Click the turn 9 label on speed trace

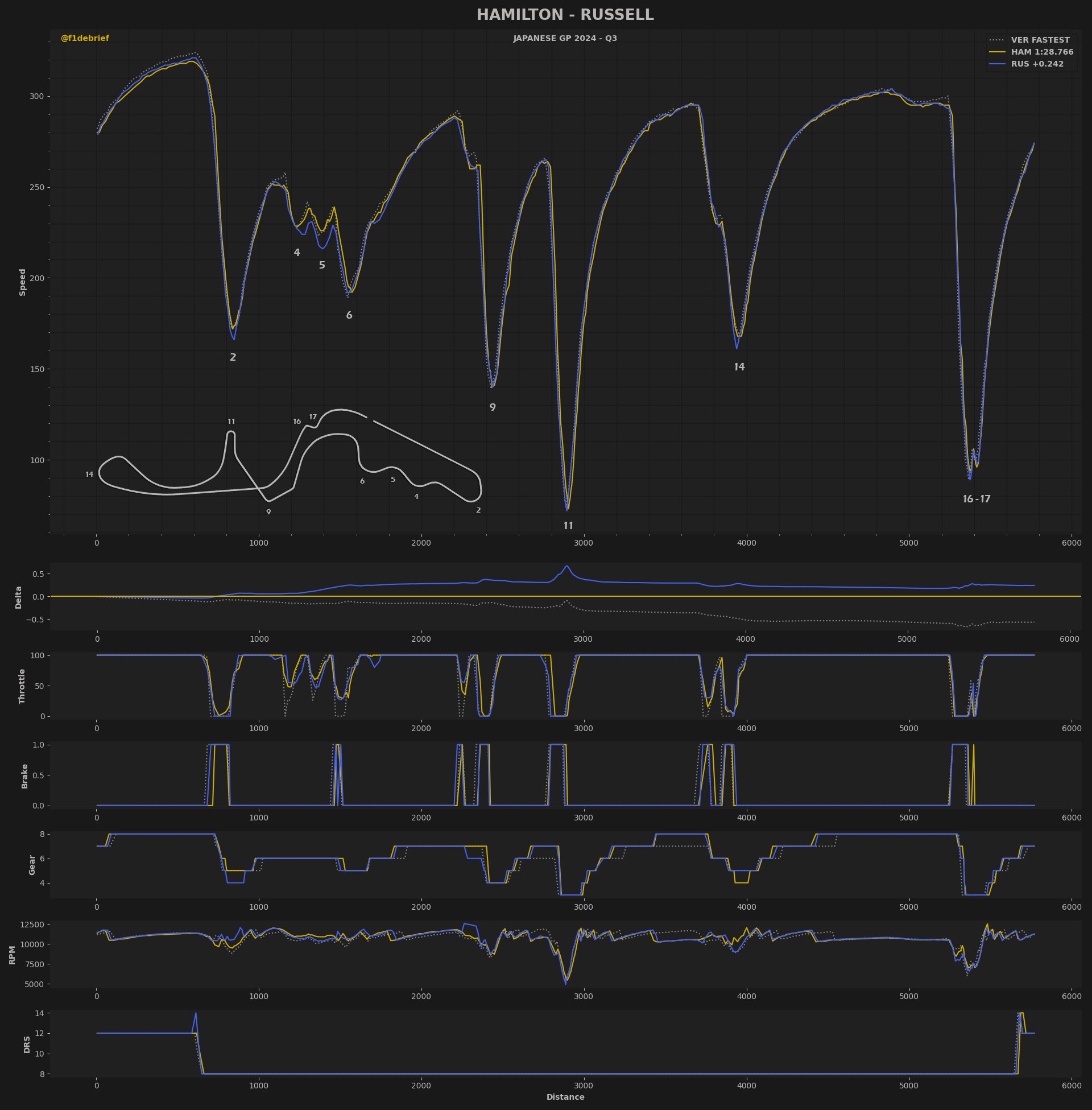click(x=493, y=407)
